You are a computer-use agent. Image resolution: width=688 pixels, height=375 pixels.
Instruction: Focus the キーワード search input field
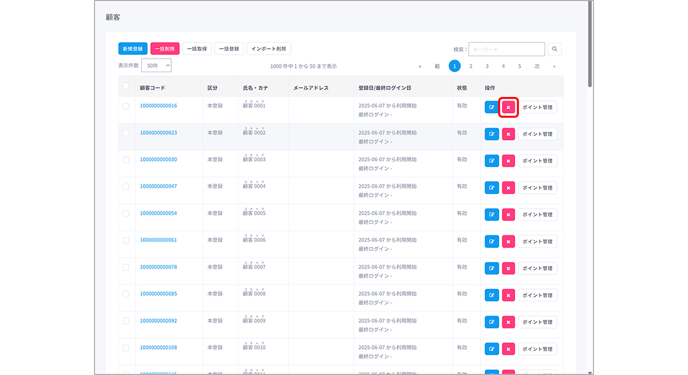tap(506, 49)
